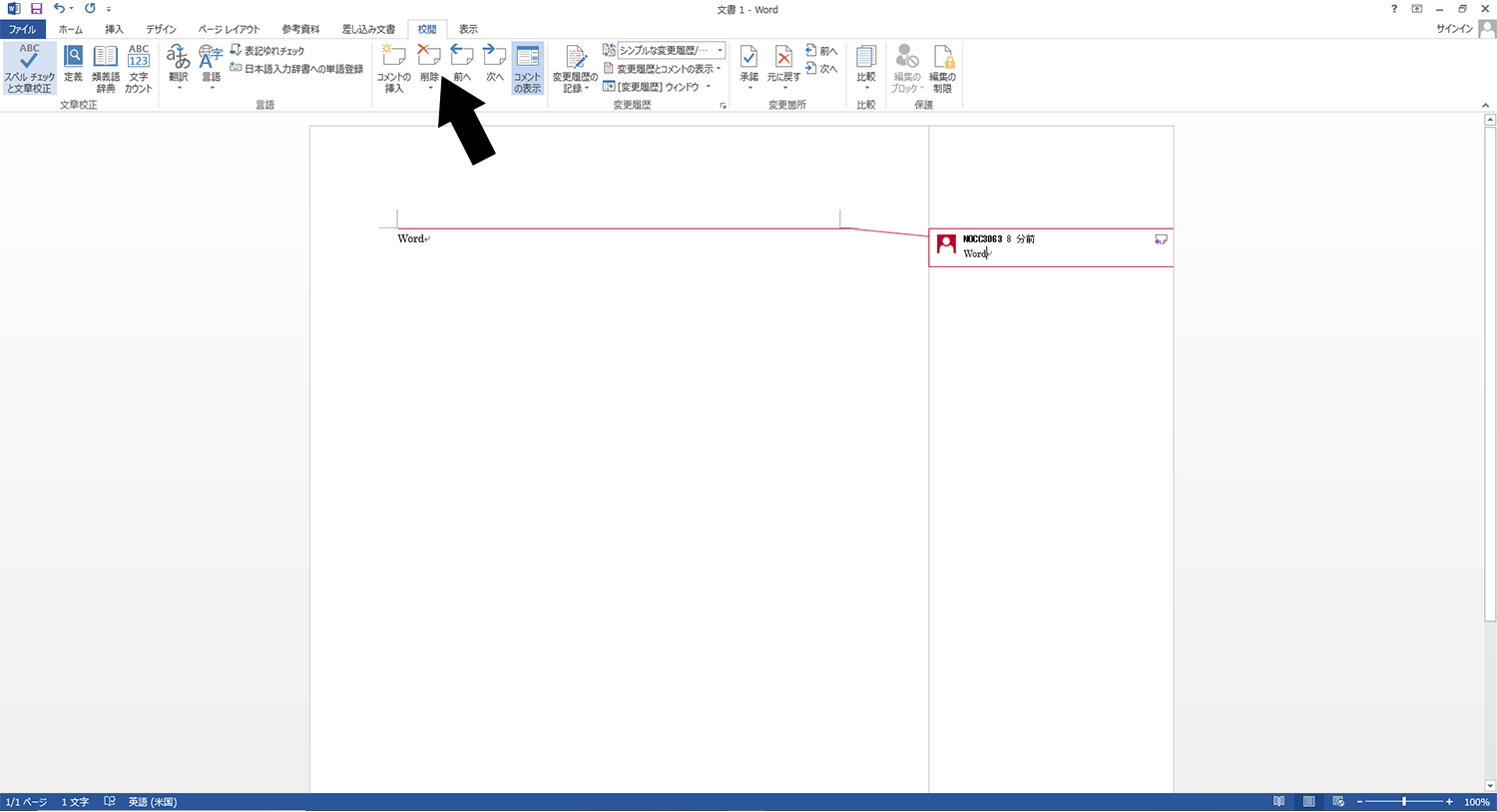This screenshot has height=812, width=1497.
Task: Zoom in with the plus button
Action: [x=1449, y=802]
